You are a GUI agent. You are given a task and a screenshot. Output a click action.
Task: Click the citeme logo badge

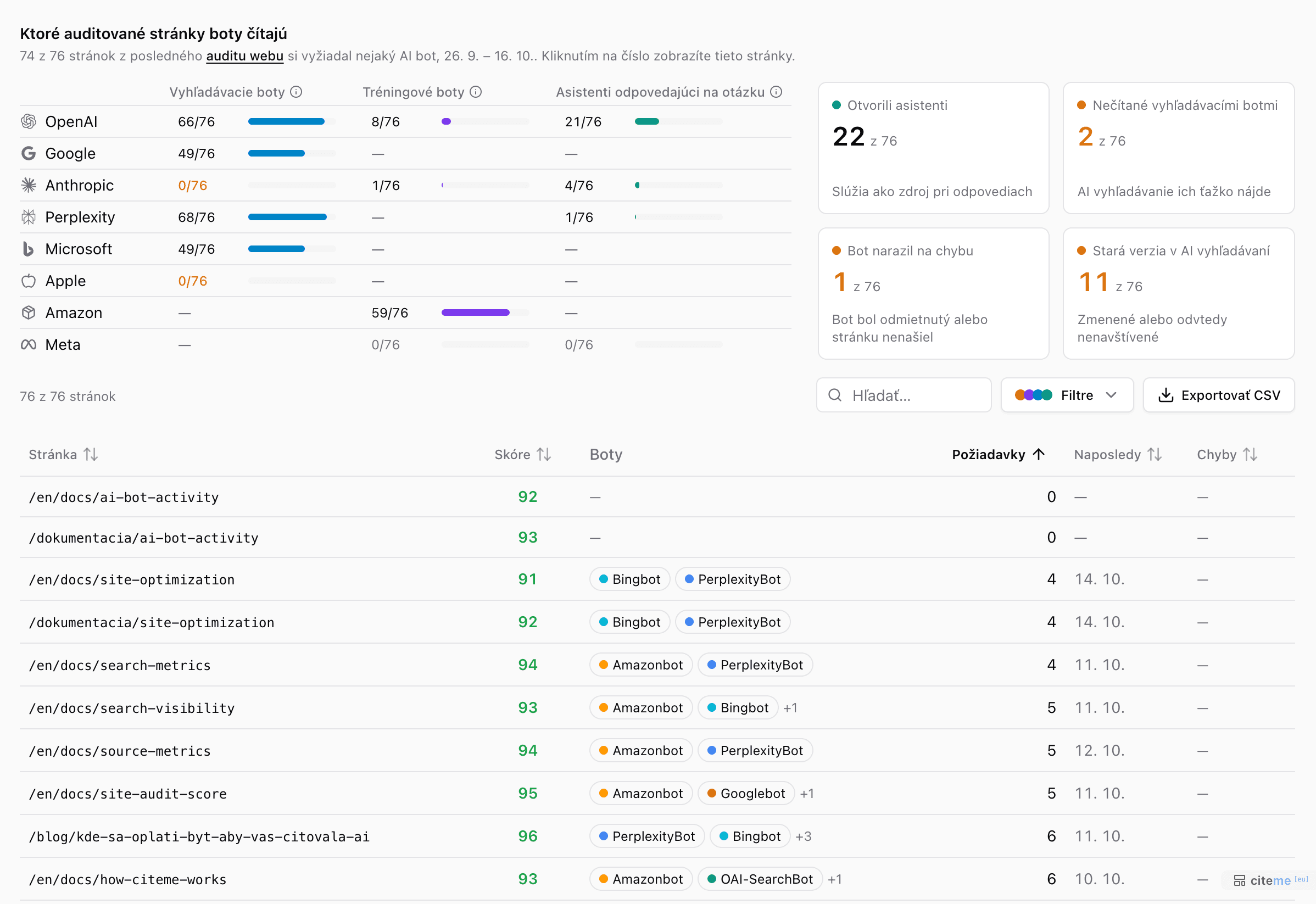point(1270,880)
